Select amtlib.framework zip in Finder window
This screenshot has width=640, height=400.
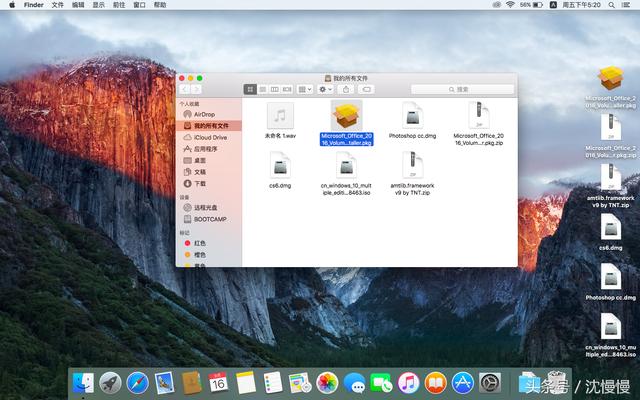coord(412,173)
